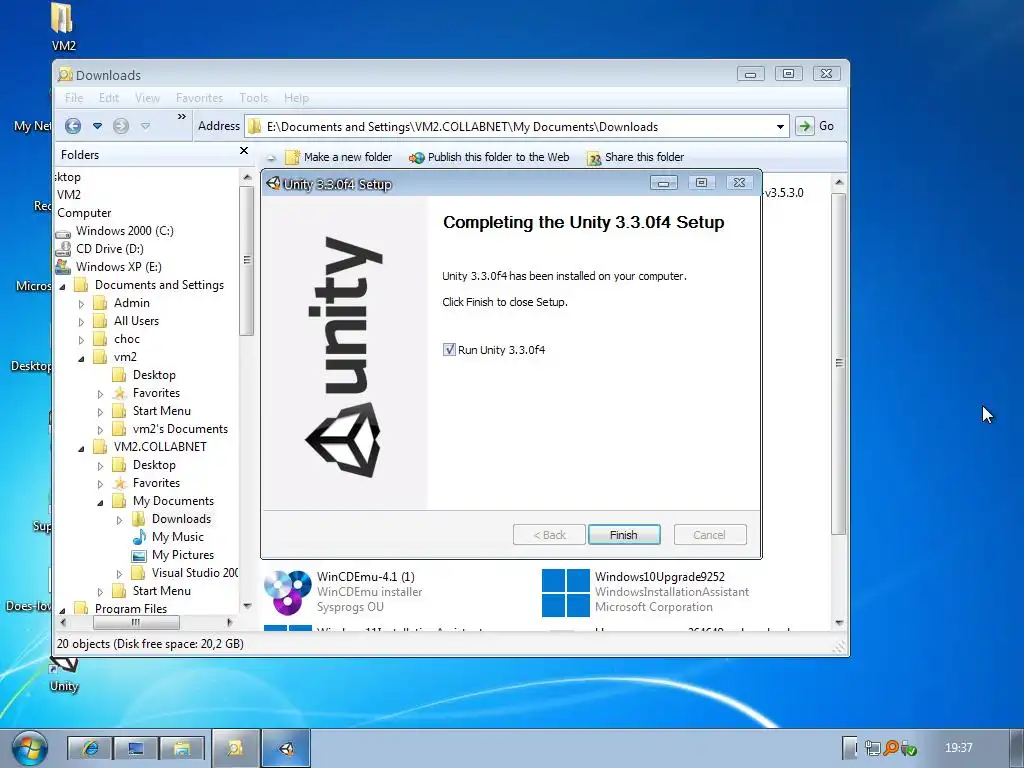Open Explorer folders taskbar icon
Viewport: 1024px width, 768px height.
(182, 748)
